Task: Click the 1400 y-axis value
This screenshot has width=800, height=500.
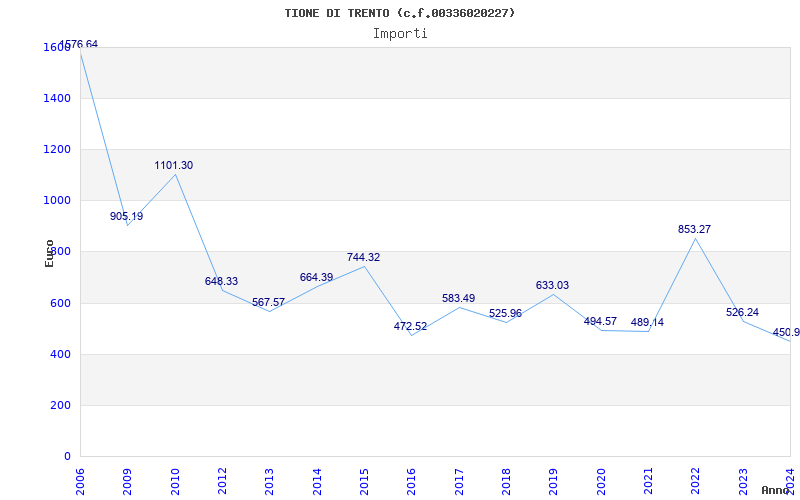Action: pyautogui.click(x=57, y=98)
